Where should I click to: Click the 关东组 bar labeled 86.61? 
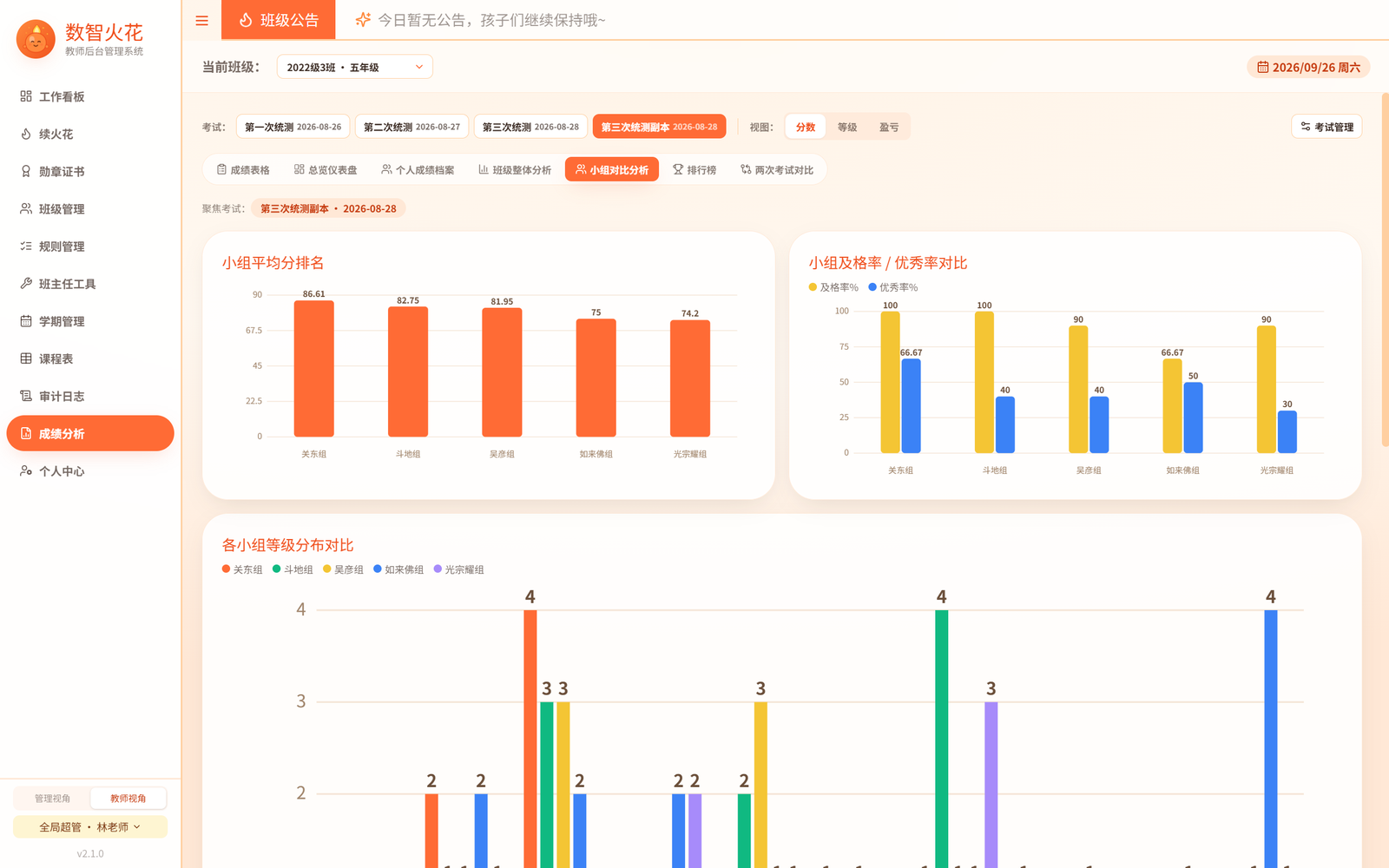(x=314, y=369)
